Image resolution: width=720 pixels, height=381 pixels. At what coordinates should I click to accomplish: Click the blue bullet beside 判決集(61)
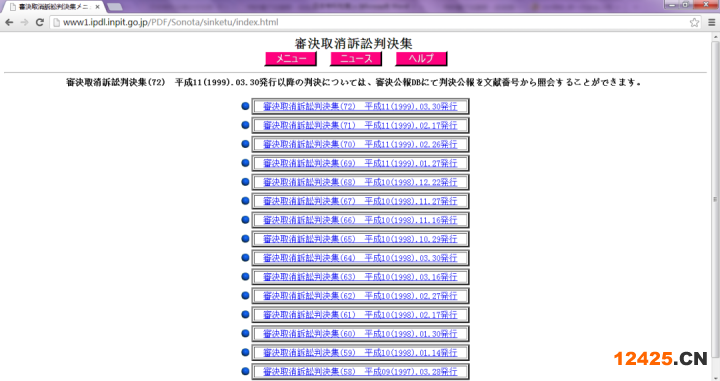tap(245, 314)
